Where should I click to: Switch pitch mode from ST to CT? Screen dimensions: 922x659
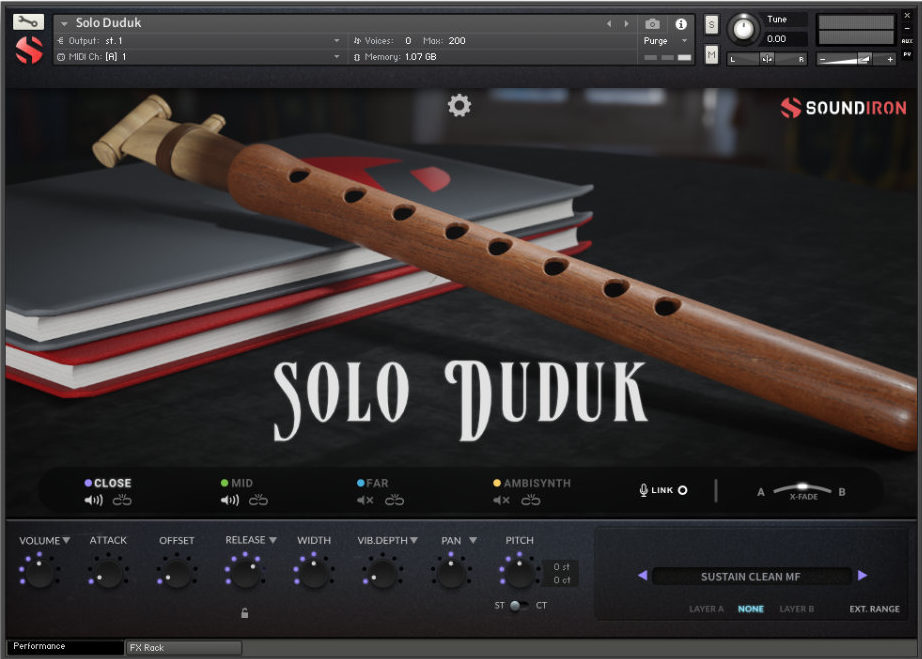click(x=519, y=605)
